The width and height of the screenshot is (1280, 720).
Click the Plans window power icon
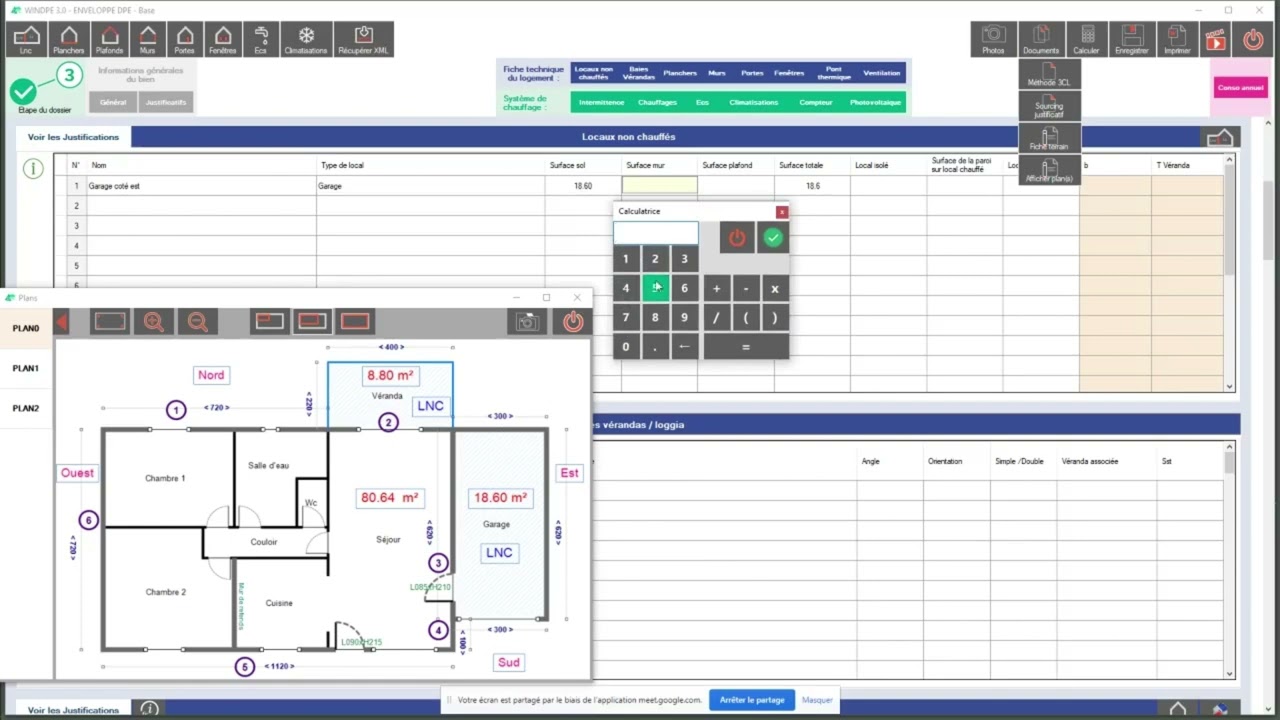click(x=572, y=322)
